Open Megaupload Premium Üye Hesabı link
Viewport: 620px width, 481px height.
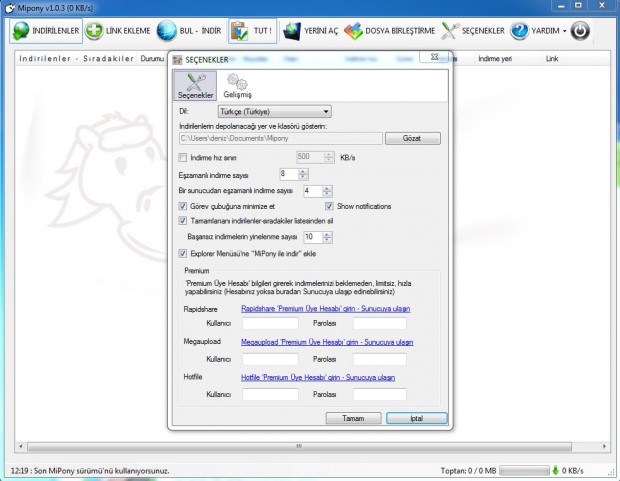(327, 342)
